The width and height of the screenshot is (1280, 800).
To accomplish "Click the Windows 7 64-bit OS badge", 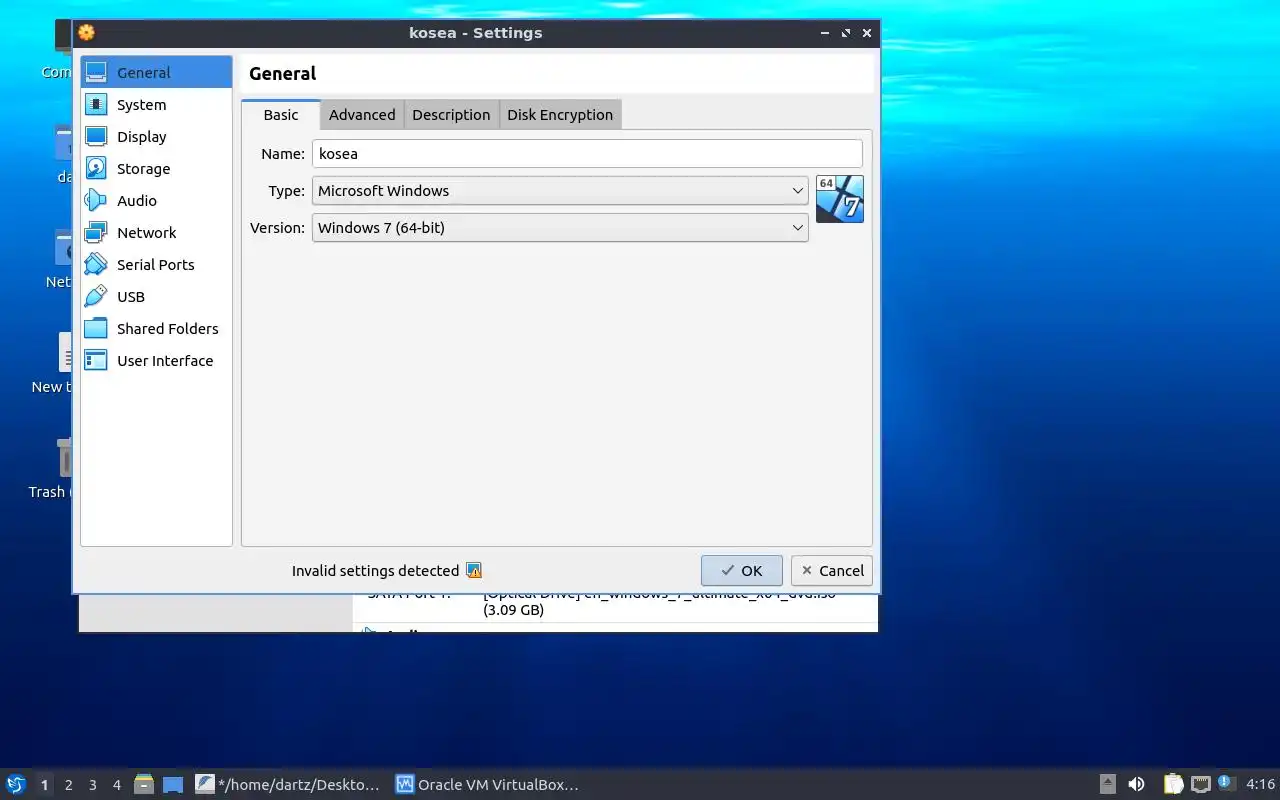I will [840, 199].
